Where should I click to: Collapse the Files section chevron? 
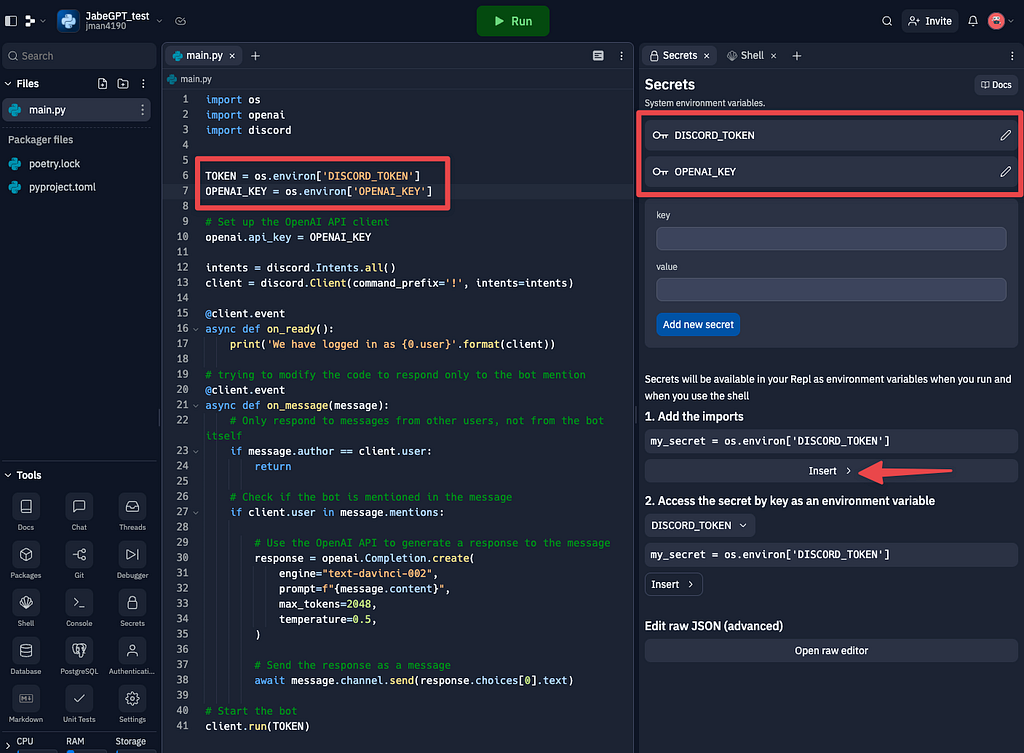point(8,84)
